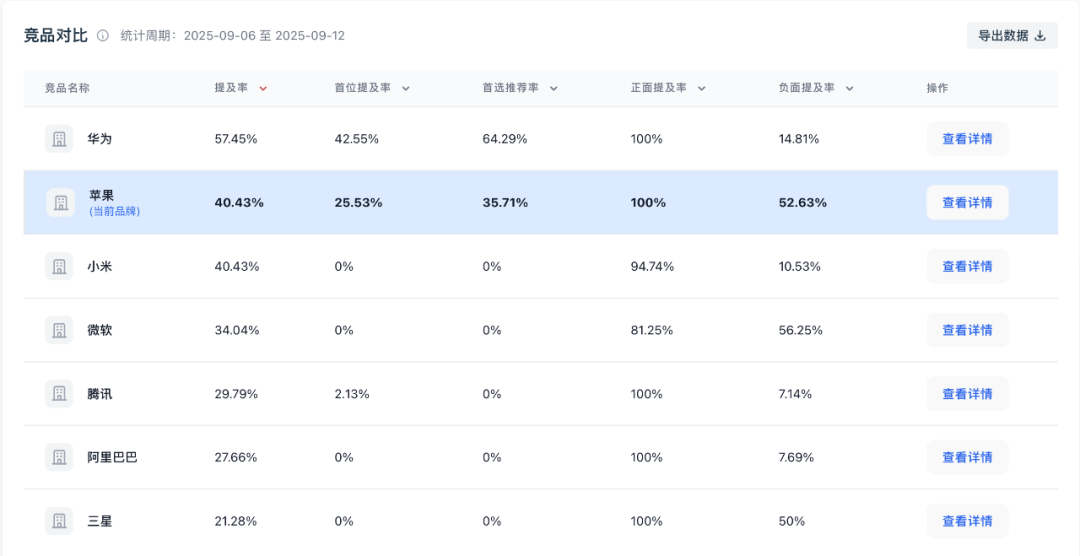The height and width of the screenshot is (556, 1080).
Task: Select the 小米 brand name
Action: coord(99,267)
